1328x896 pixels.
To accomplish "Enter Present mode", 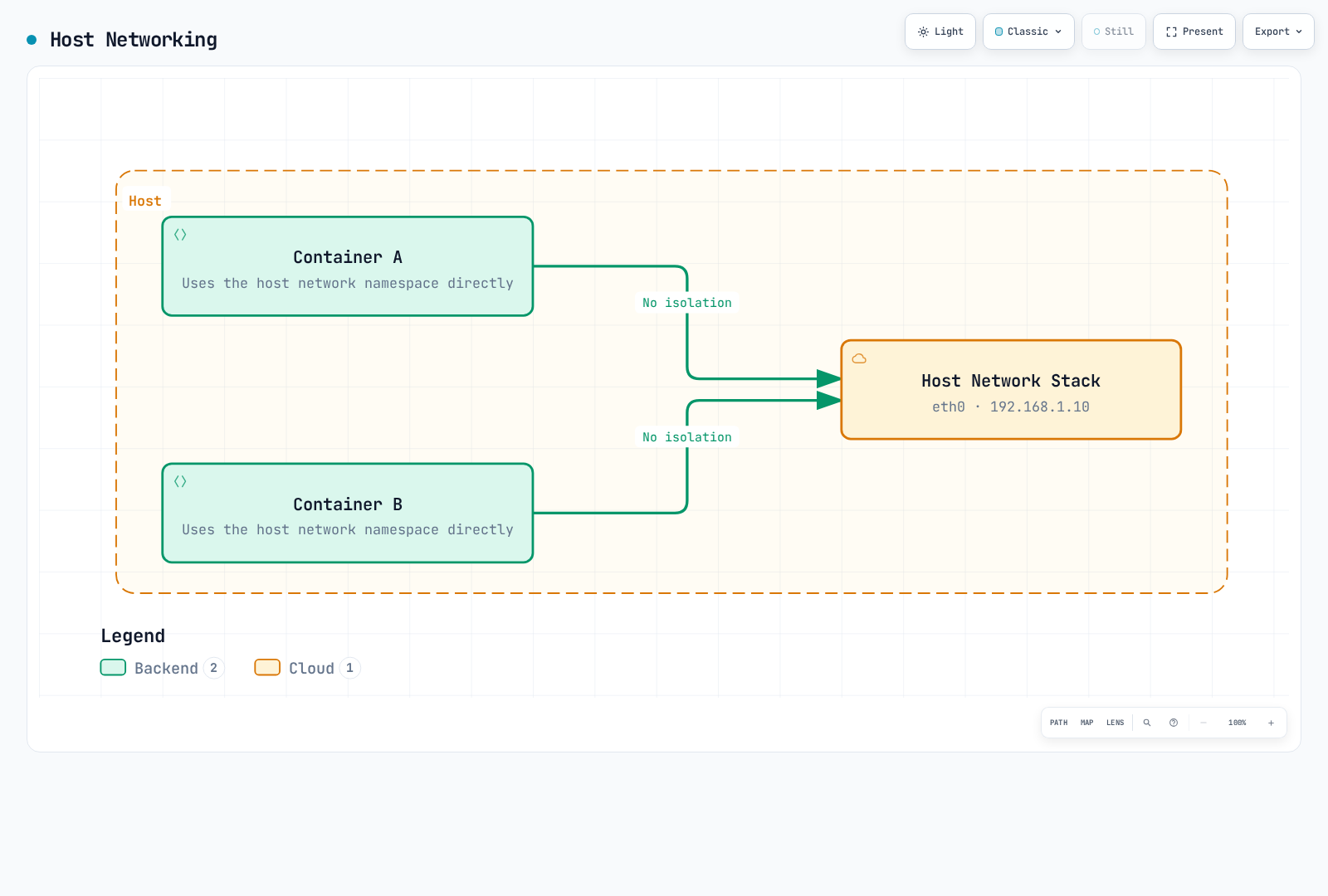I will tap(1194, 32).
